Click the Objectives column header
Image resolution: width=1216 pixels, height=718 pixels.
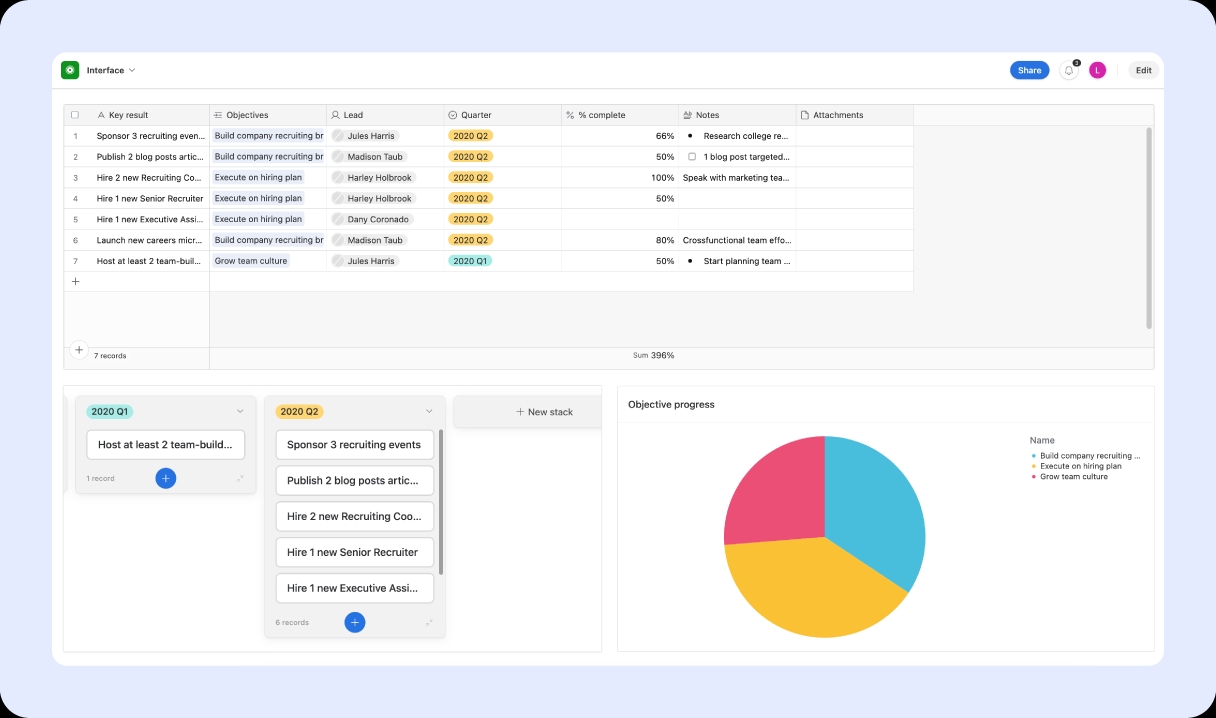click(268, 115)
